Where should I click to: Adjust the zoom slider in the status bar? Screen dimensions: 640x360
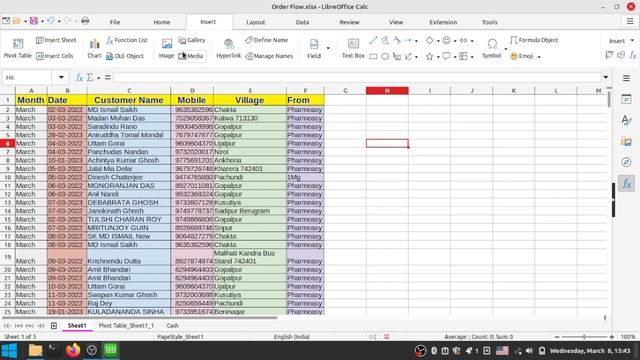(x=584, y=337)
